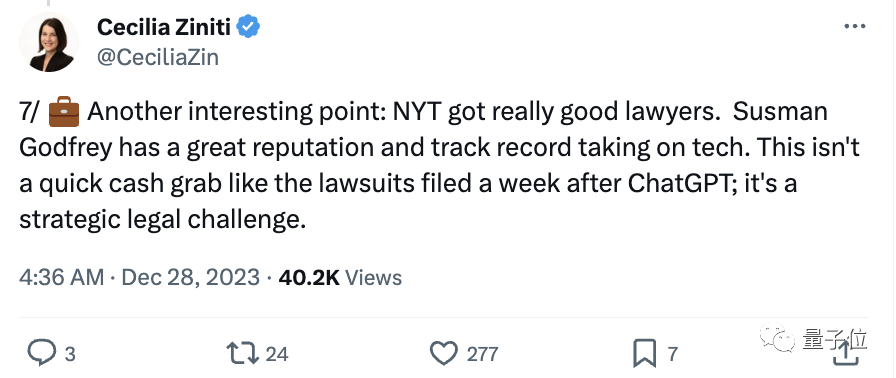Click the 4:36 AM Dec 28, 2023 timestamp
The width and height of the screenshot is (896, 378).
tap(139, 278)
